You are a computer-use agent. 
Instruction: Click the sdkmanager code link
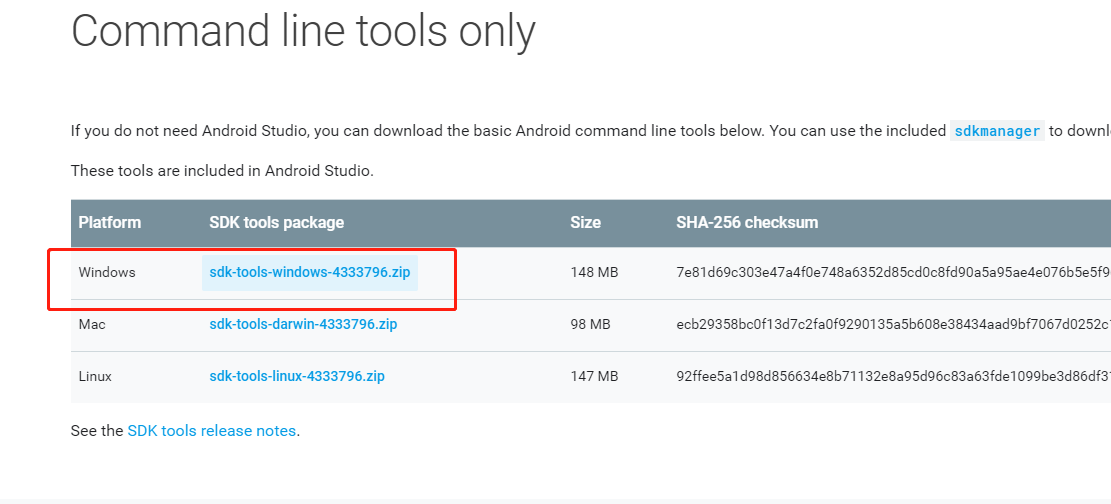point(997,131)
